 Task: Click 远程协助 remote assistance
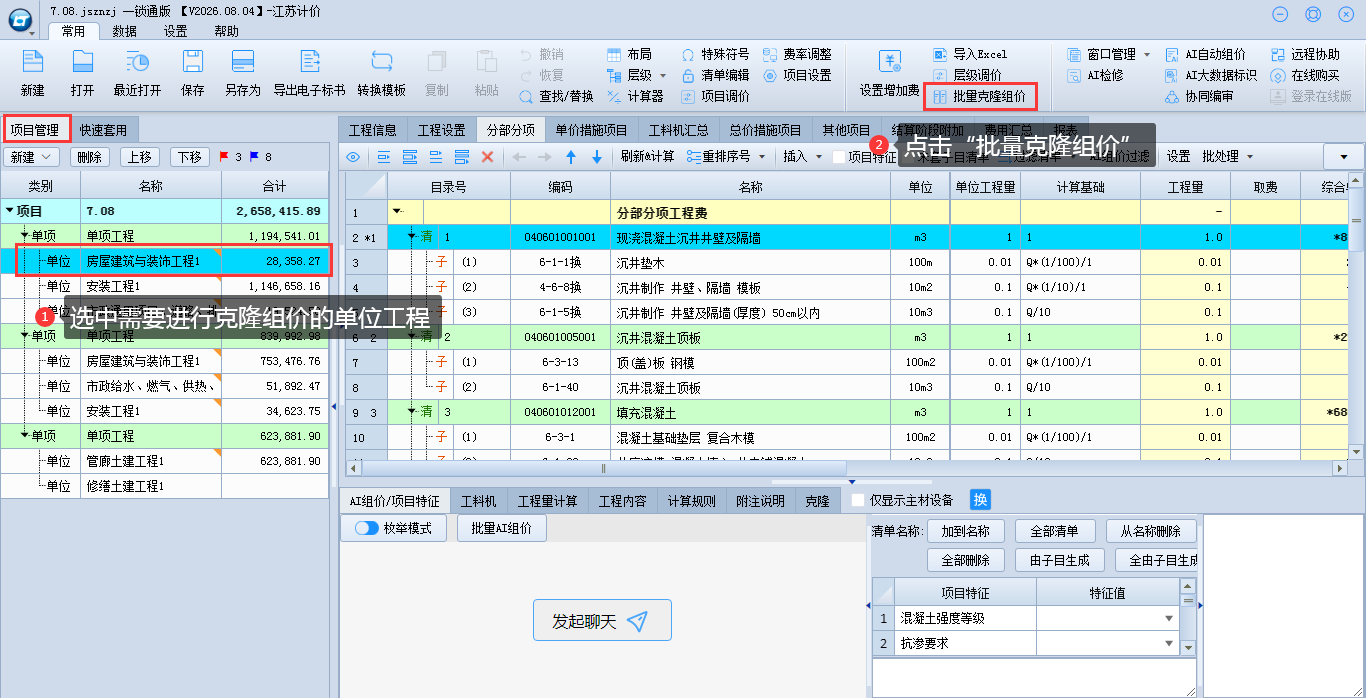coord(1305,54)
